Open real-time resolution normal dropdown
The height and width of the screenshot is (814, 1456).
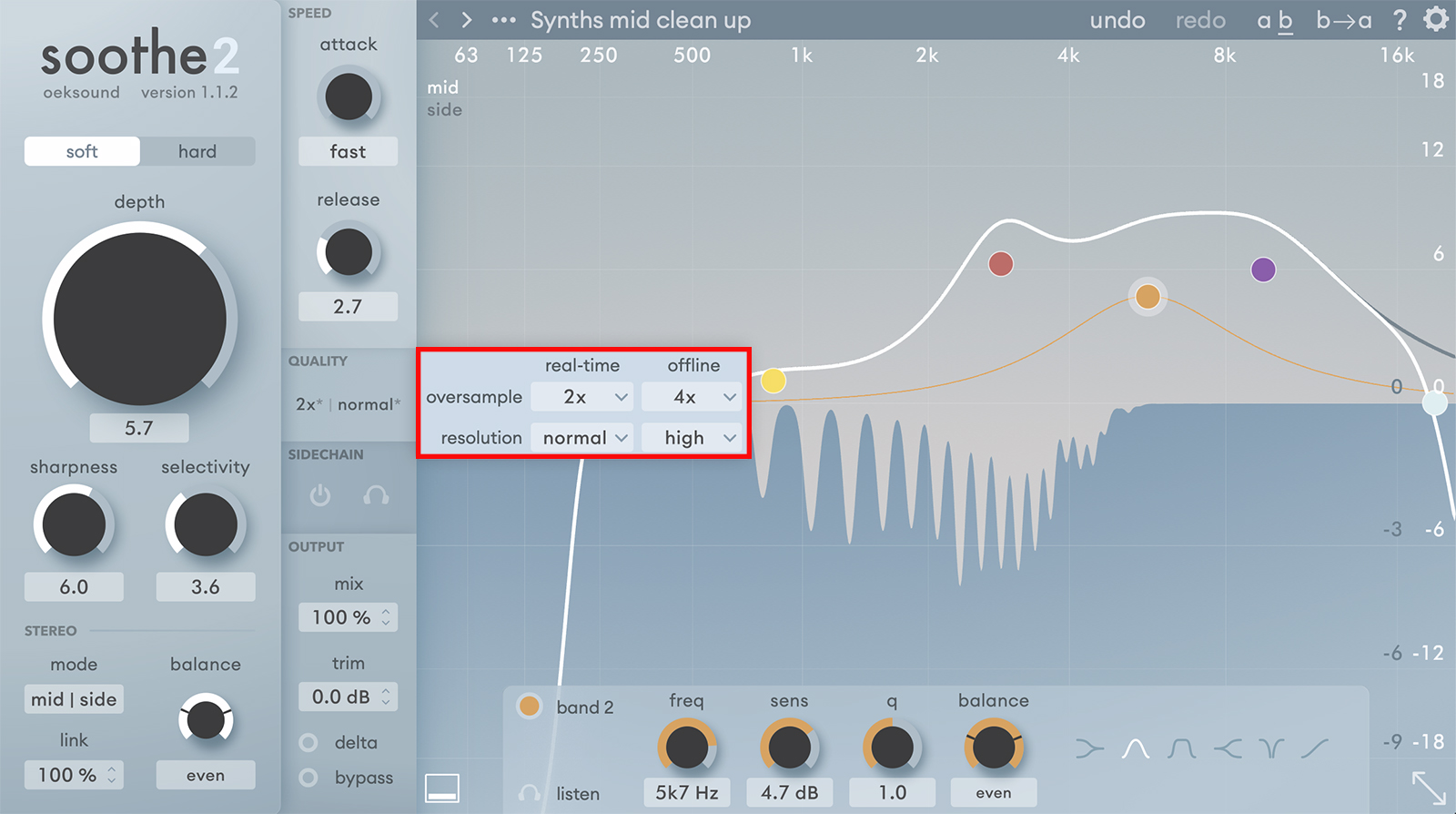click(x=581, y=438)
